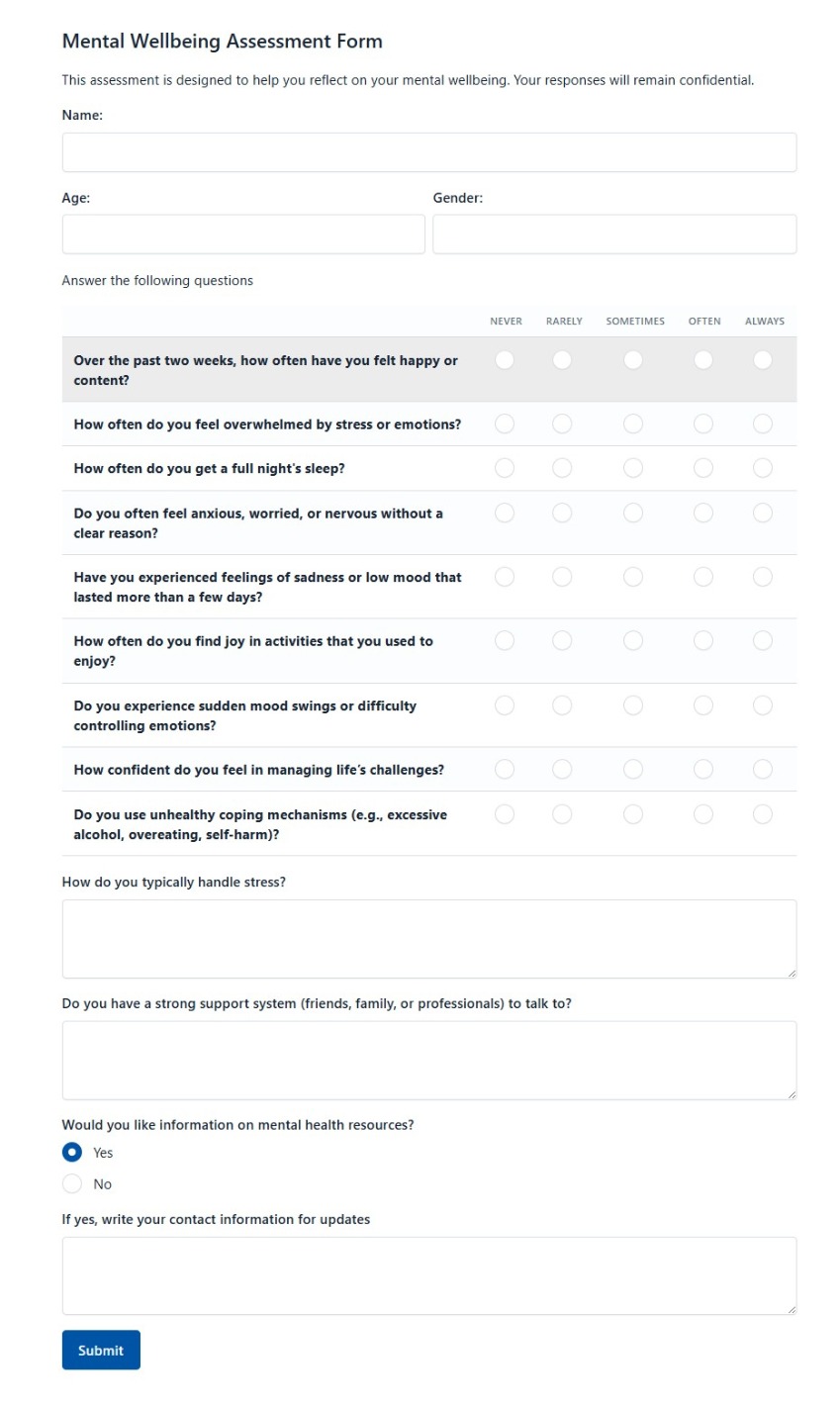Select 'Never' for sudden mood swings

(x=505, y=704)
